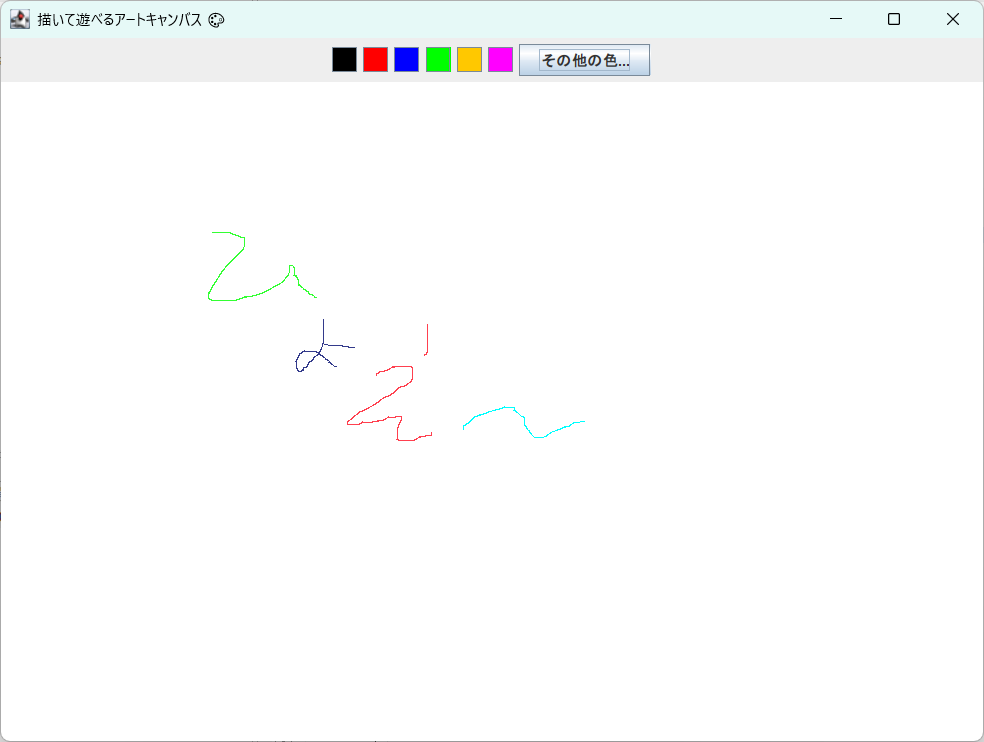Image resolution: width=984 pixels, height=742 pixels.
Task: Click the title bar text 描いて遊べるアートキャンバス
Action: click(120, 18)
